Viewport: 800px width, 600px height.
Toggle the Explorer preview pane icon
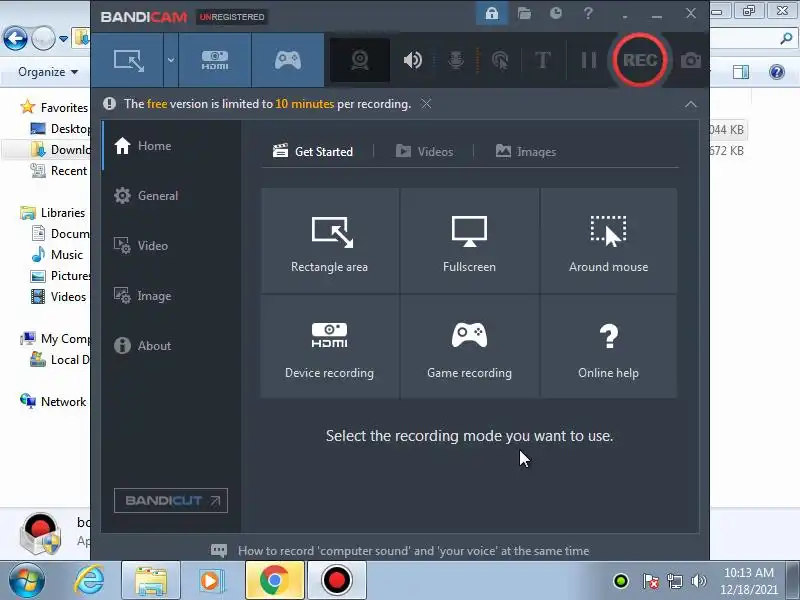(741, 72)
